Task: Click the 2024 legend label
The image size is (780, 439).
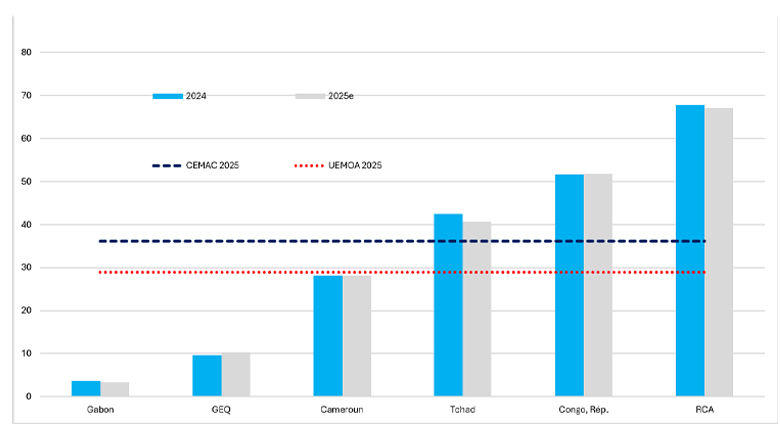Action: (196, 96)
